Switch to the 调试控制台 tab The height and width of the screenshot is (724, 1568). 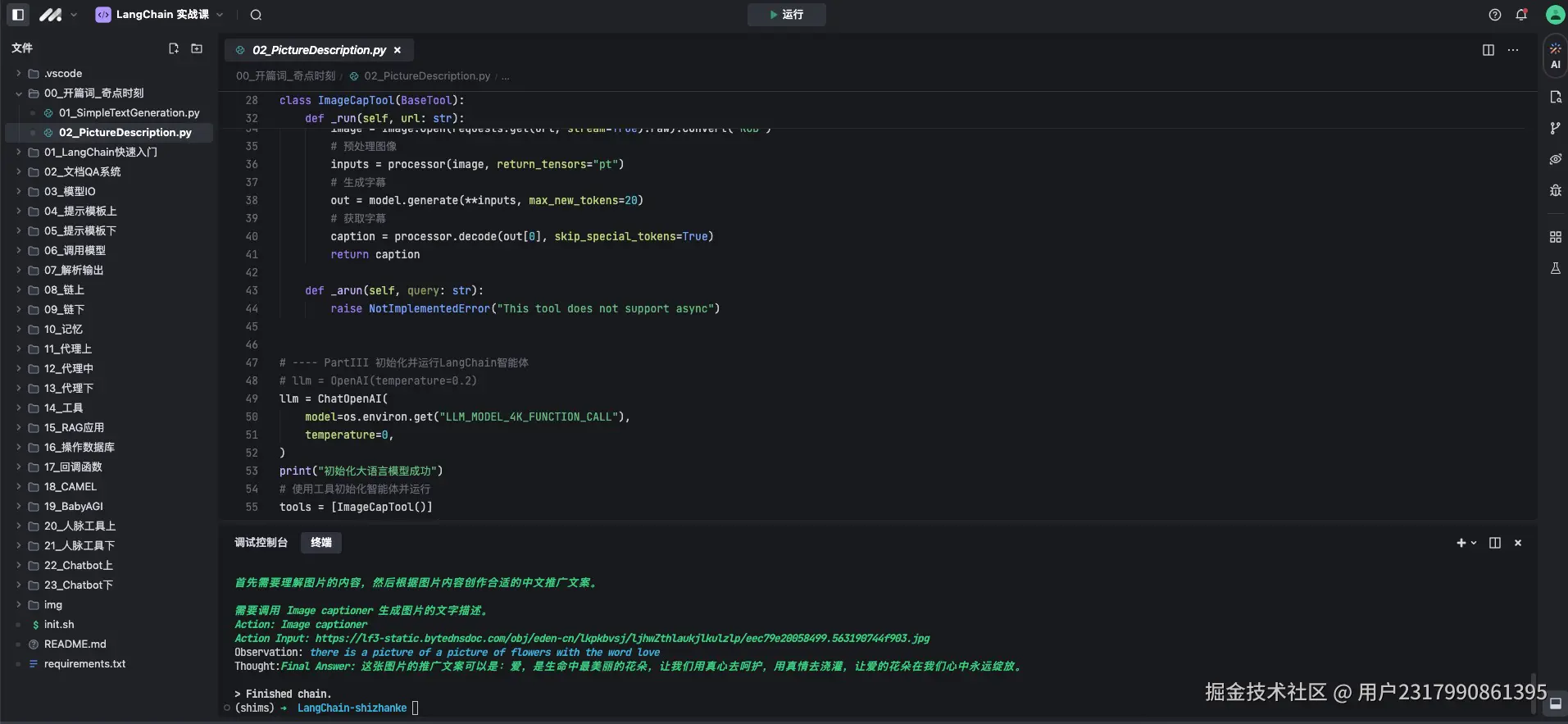coord(261,543)
